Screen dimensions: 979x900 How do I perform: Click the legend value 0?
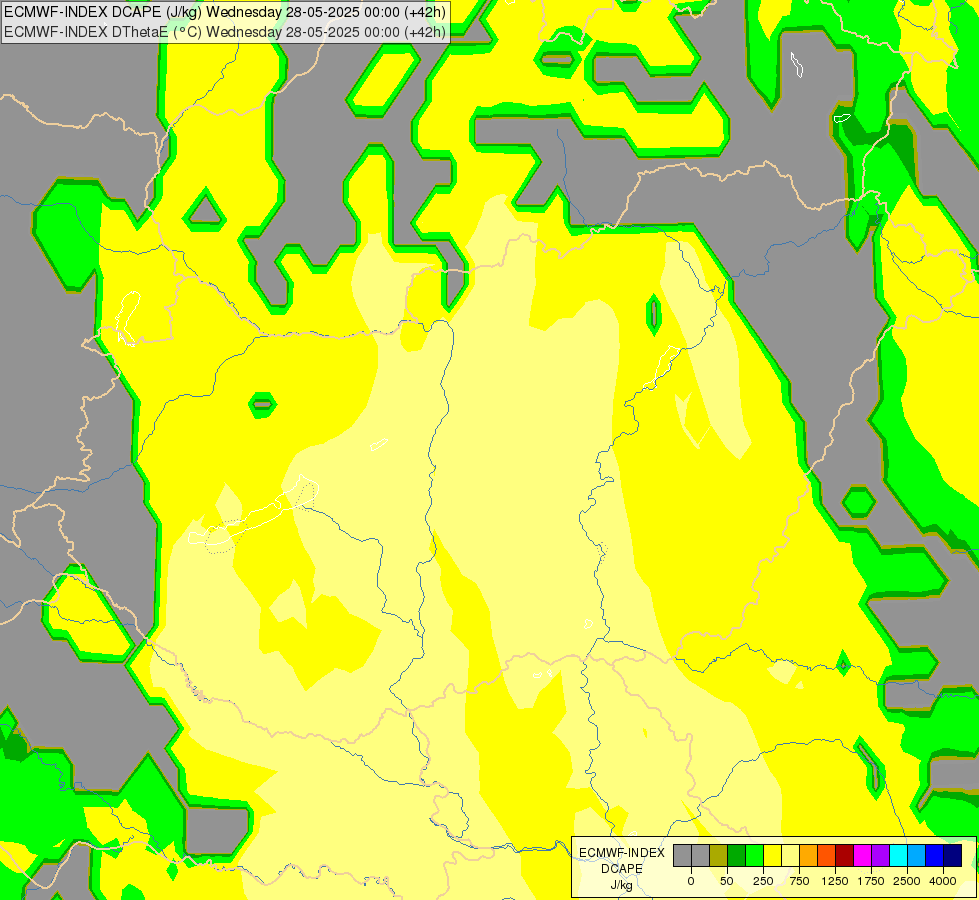pyautogui.click(x=691, y=881)
